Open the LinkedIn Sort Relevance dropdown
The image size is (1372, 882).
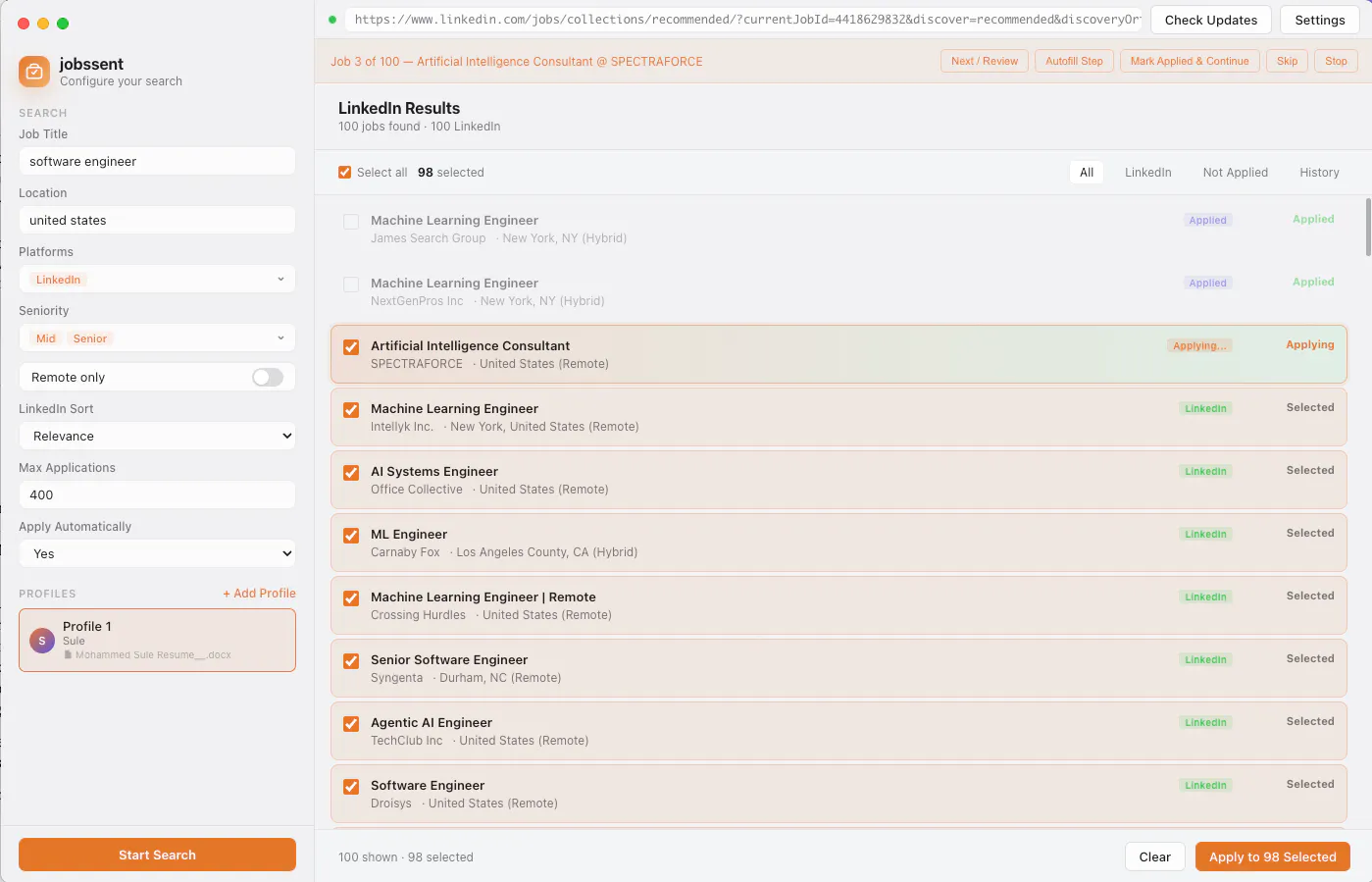(x=157, y=436)
